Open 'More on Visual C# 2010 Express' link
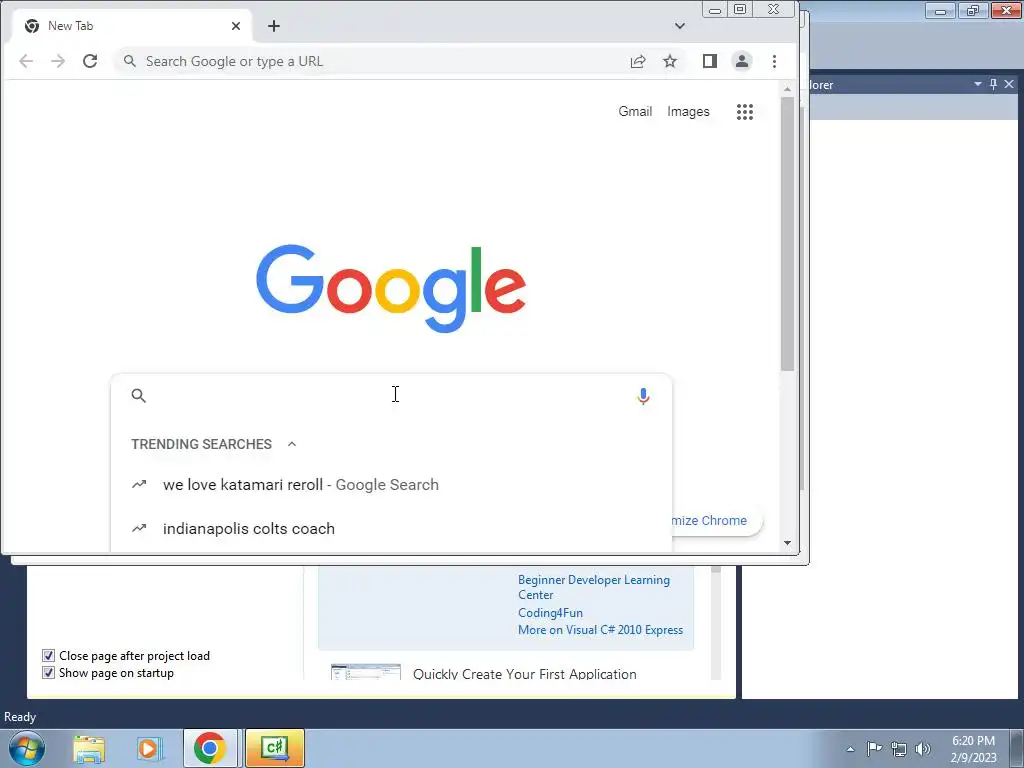Screen dimensions: 1024x768 point(600,630)
